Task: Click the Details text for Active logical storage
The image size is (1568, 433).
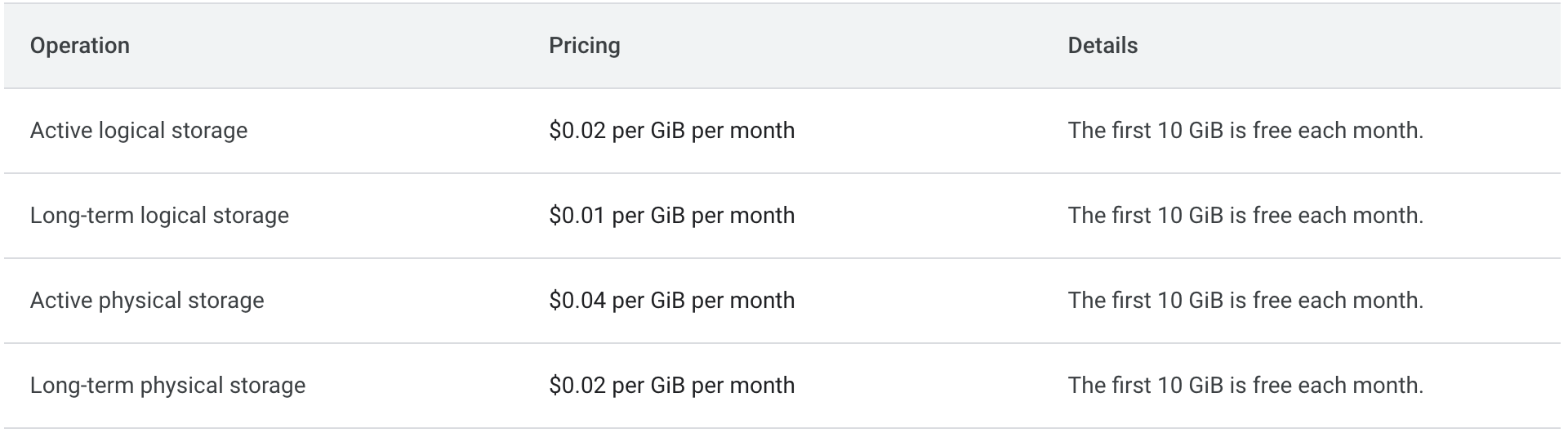Action: point(1245,131)
